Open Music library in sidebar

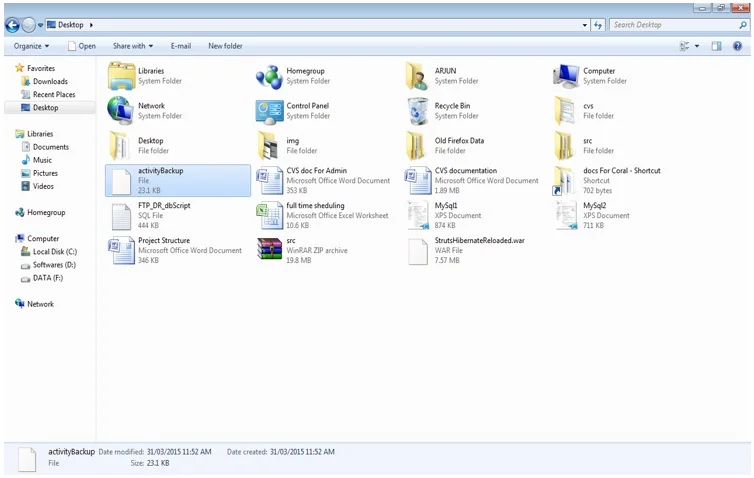coord(42,160)
